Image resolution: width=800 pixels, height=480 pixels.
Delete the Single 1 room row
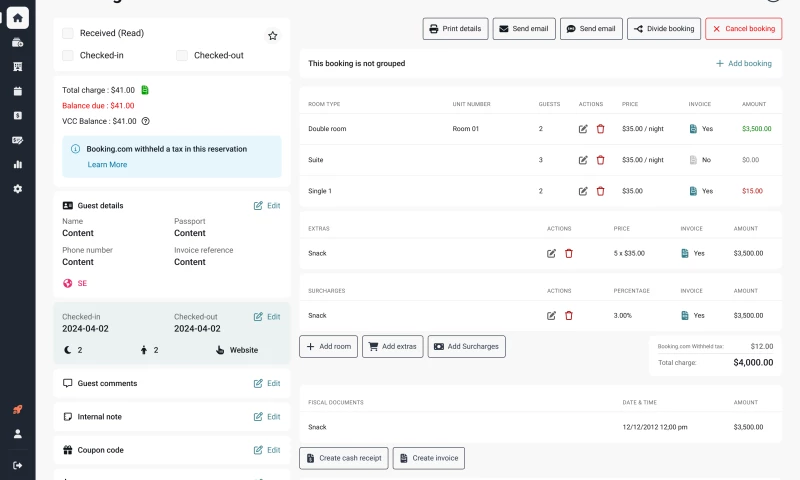point(601,191)
